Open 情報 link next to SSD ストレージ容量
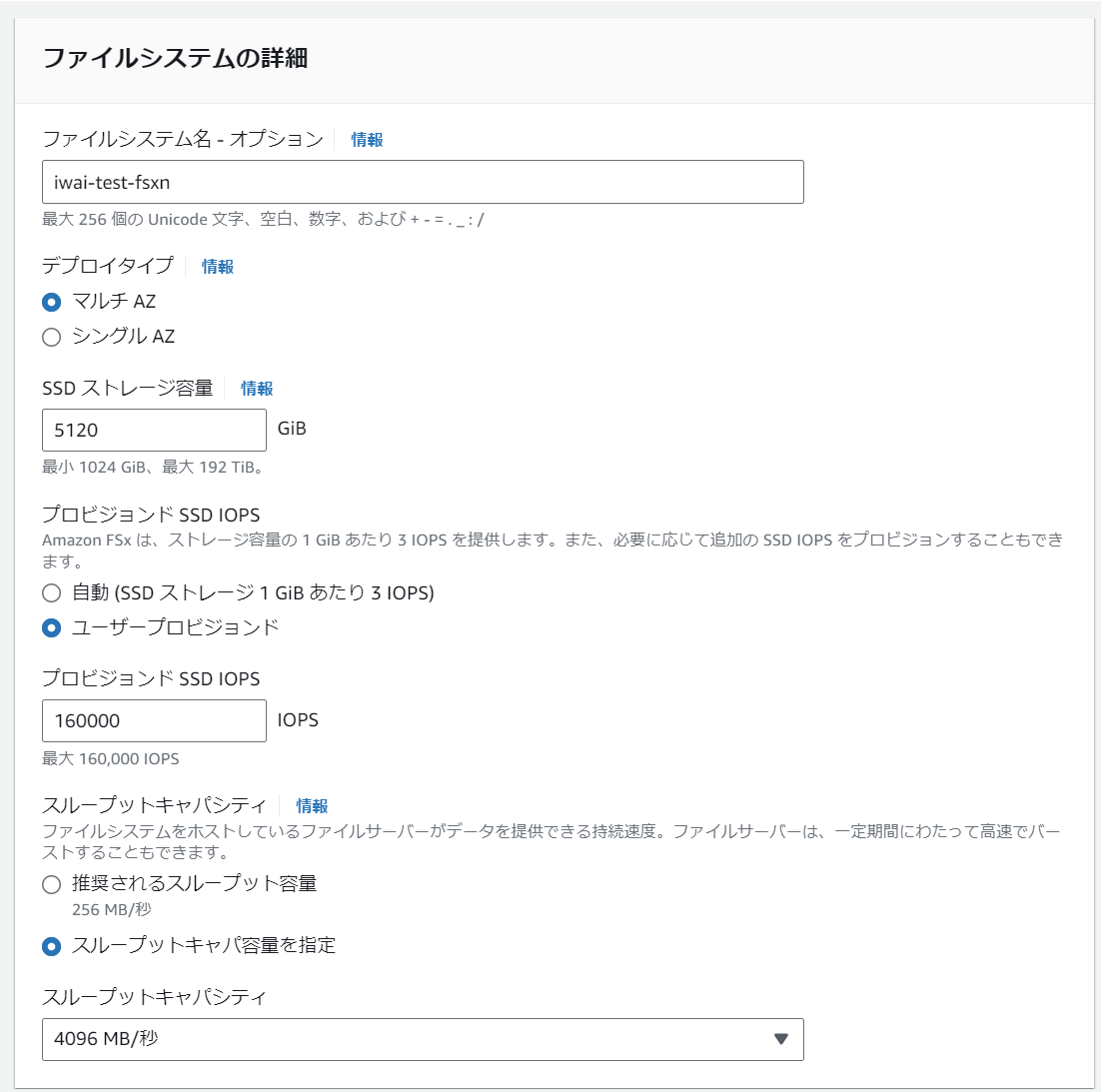The width and height of the screenshot is (1101, 1092). 257,389
